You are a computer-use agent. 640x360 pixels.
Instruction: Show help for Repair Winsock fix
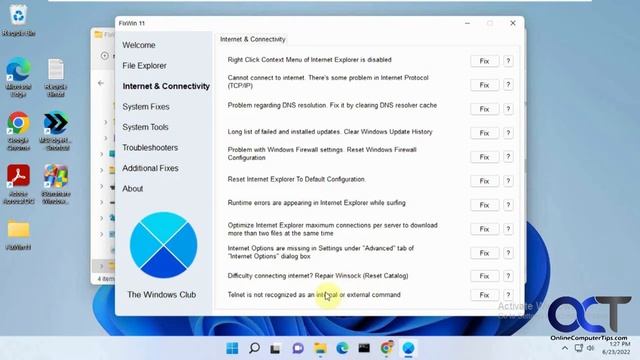pos(508,276)
